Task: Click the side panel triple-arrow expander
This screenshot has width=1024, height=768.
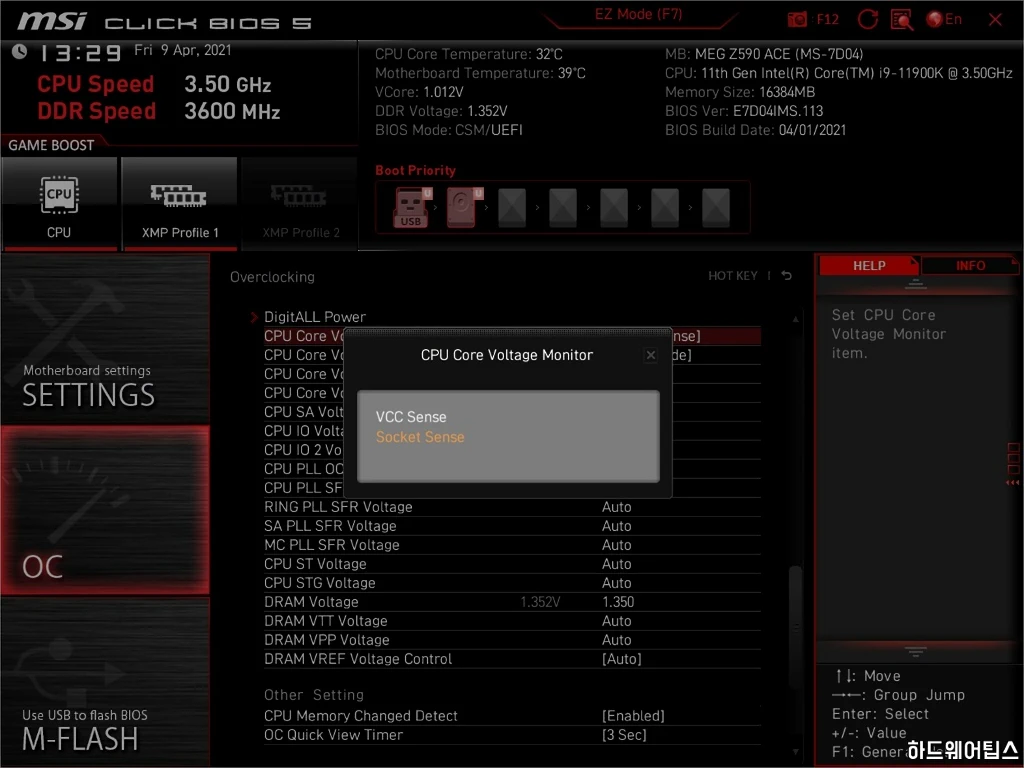Action: coord(1012,483)
